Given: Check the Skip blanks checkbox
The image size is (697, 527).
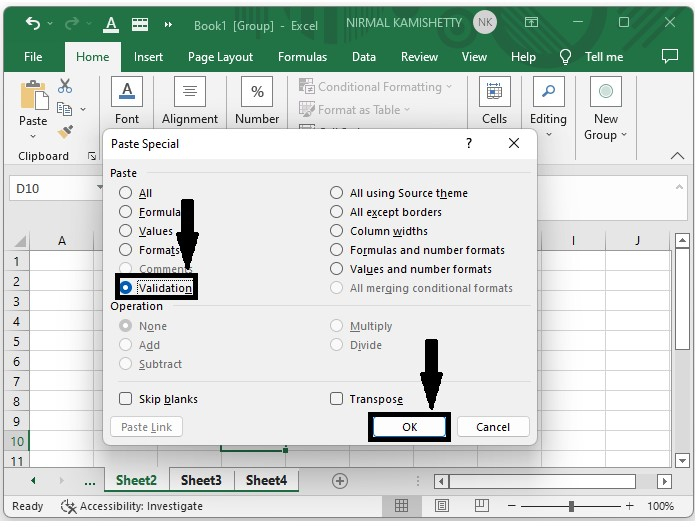Looking at the screenshot, I should pyautogui.click(x=125, y=399).
